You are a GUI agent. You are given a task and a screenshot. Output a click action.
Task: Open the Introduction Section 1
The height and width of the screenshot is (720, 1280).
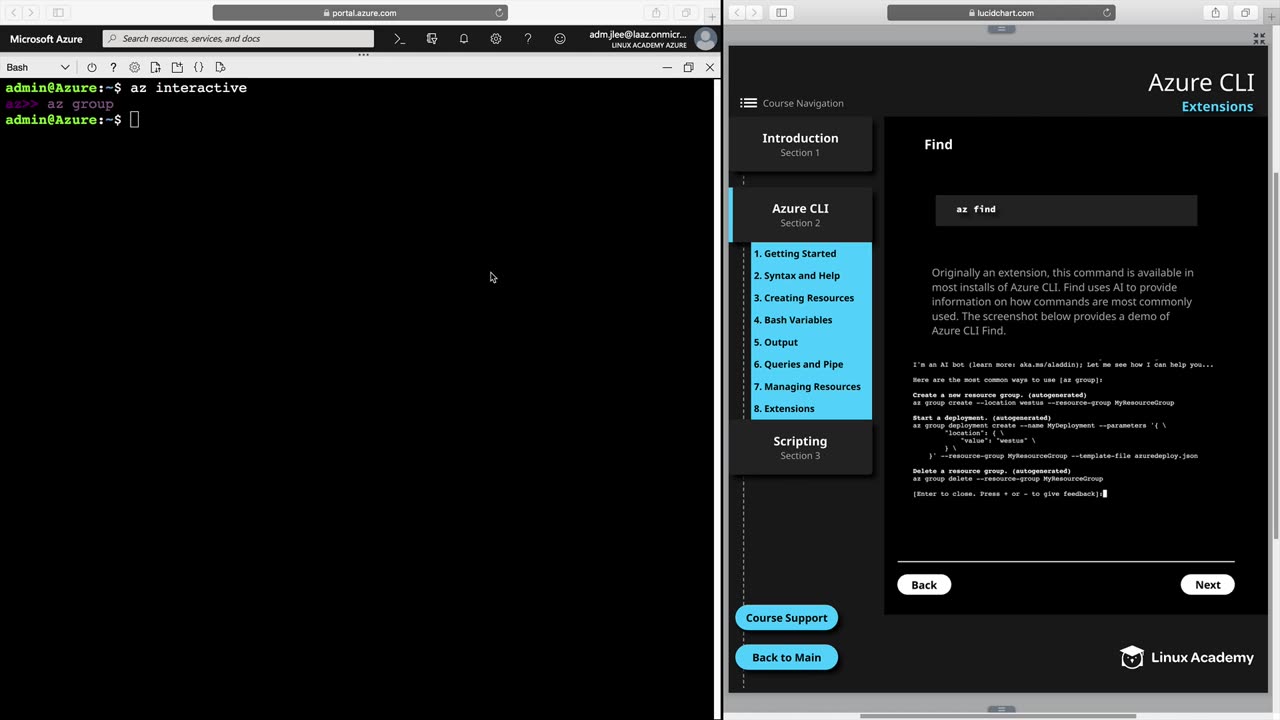coord(800,144)
